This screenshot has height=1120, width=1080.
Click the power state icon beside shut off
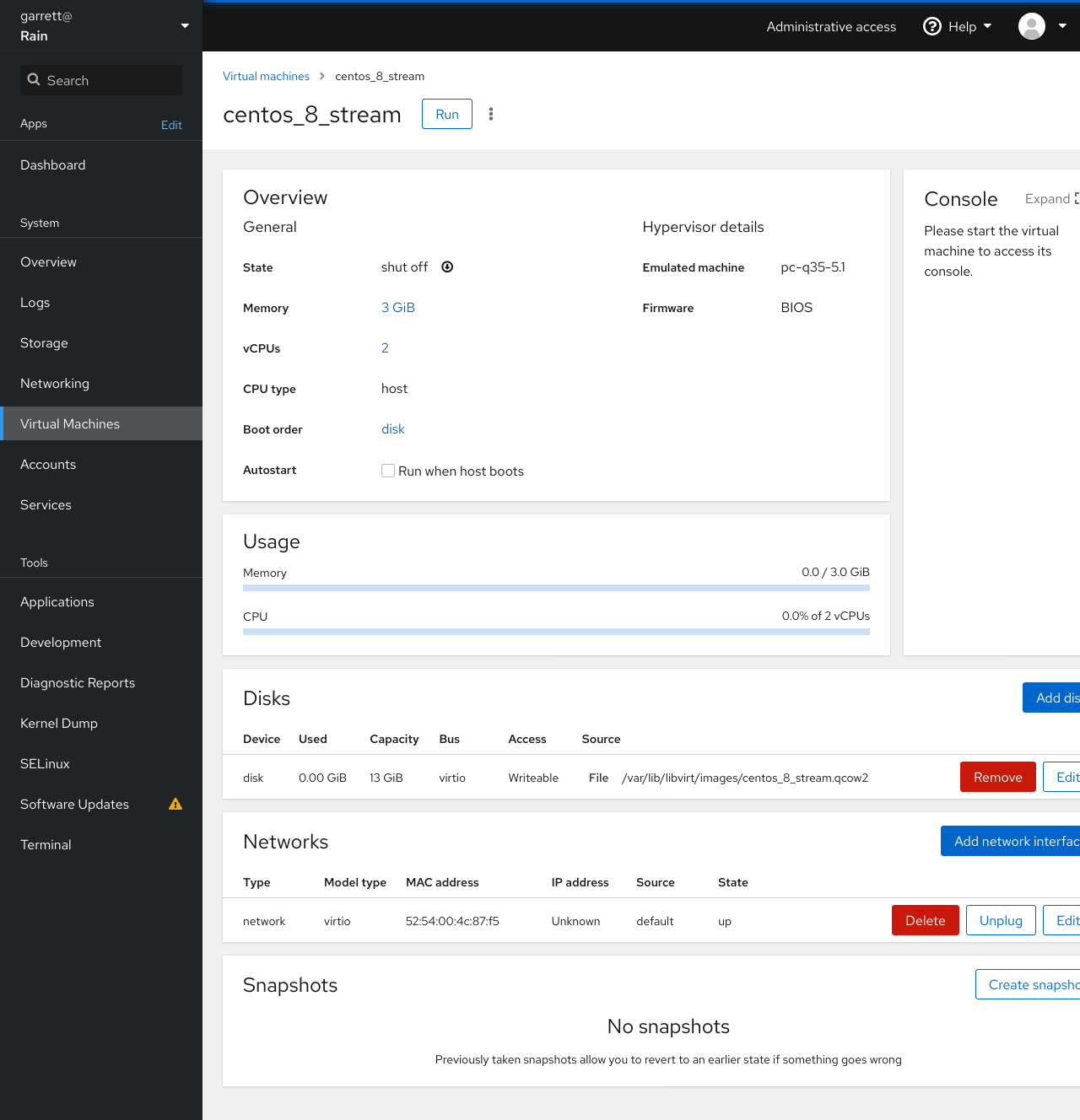click(447, 267)
